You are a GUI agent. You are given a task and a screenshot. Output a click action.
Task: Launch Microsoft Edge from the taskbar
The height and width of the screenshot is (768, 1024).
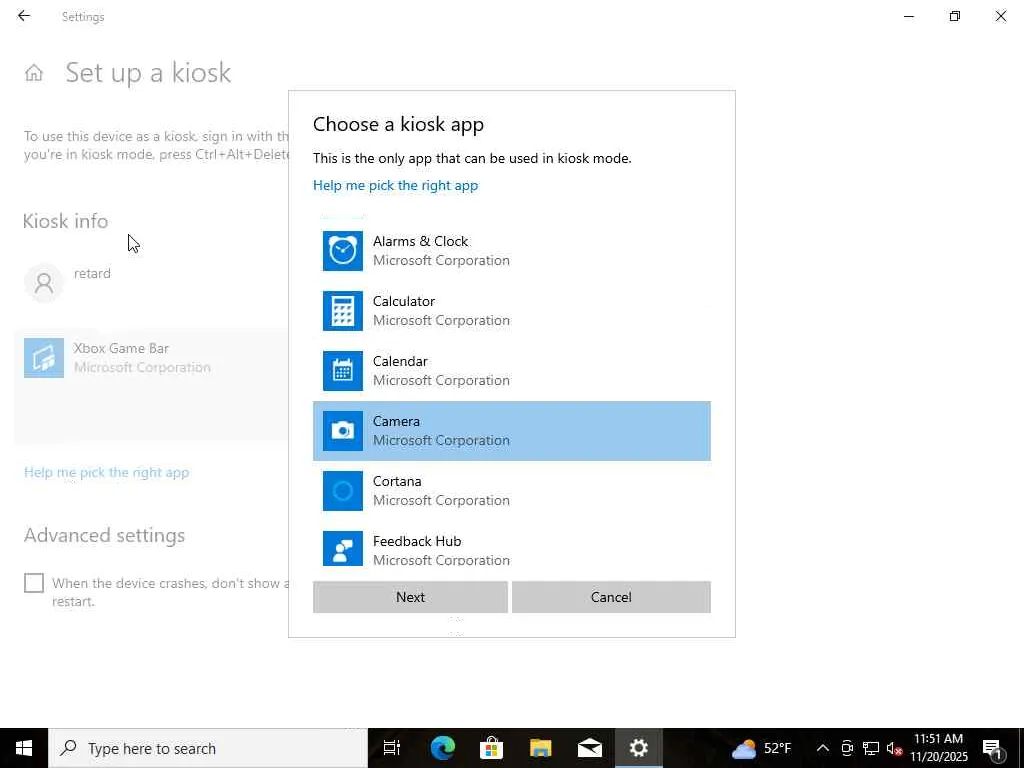pyautogui.click(x=442, y=748)
